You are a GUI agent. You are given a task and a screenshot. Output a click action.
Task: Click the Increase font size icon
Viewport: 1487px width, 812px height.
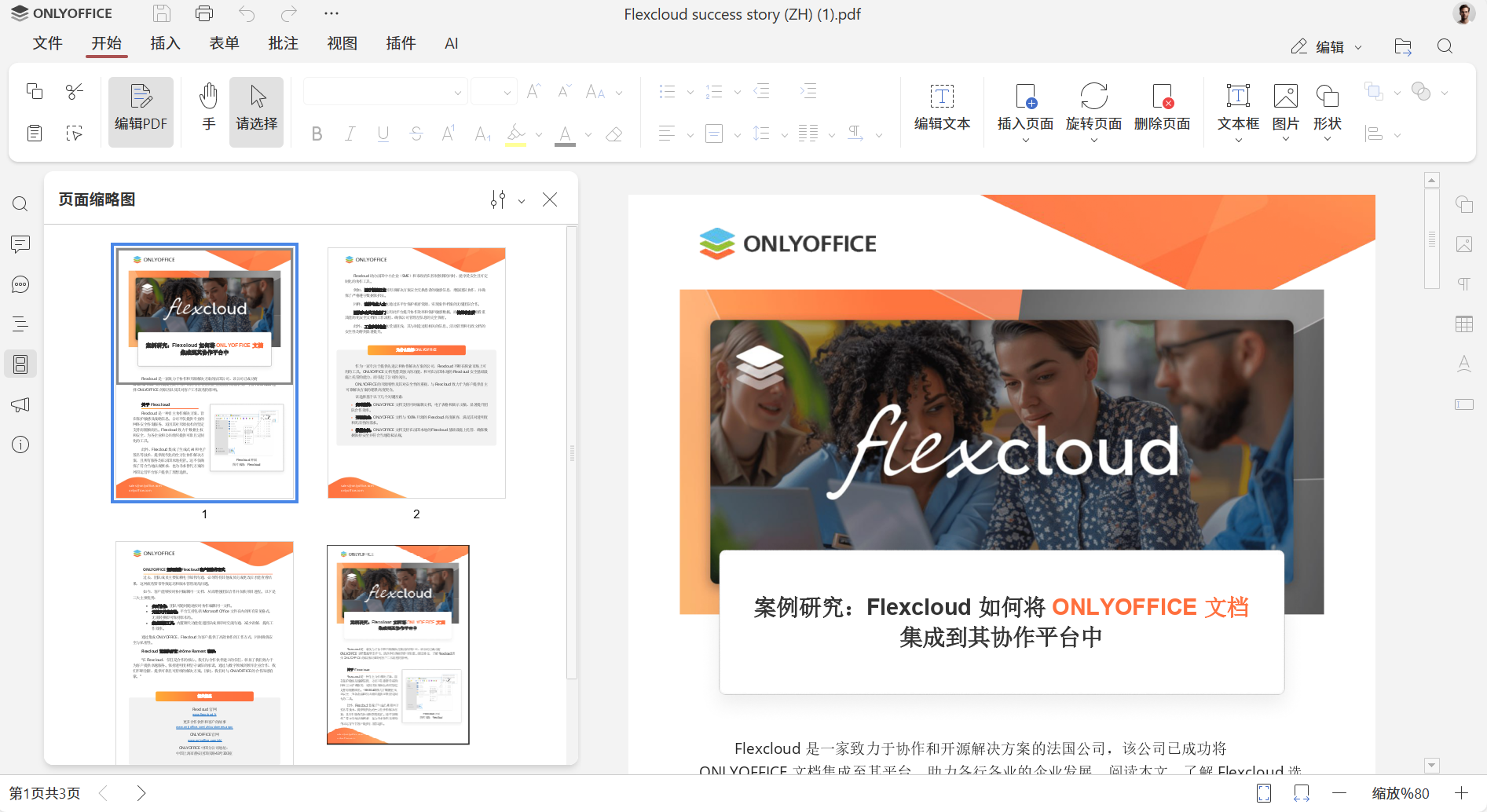tap(533, 92)
